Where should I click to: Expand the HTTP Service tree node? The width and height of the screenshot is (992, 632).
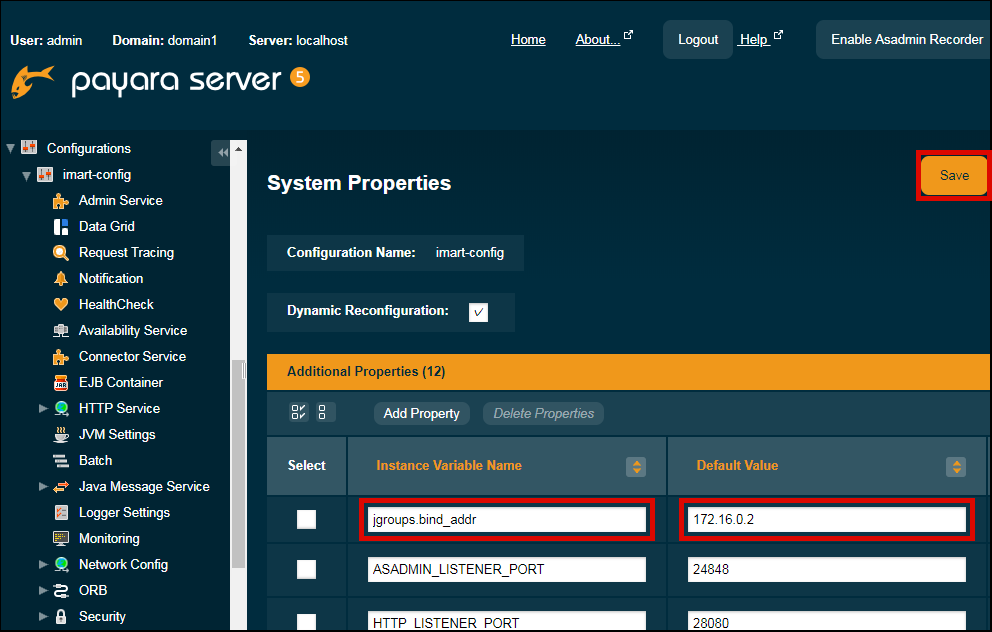pyautogui.click(x=43, y=409)
